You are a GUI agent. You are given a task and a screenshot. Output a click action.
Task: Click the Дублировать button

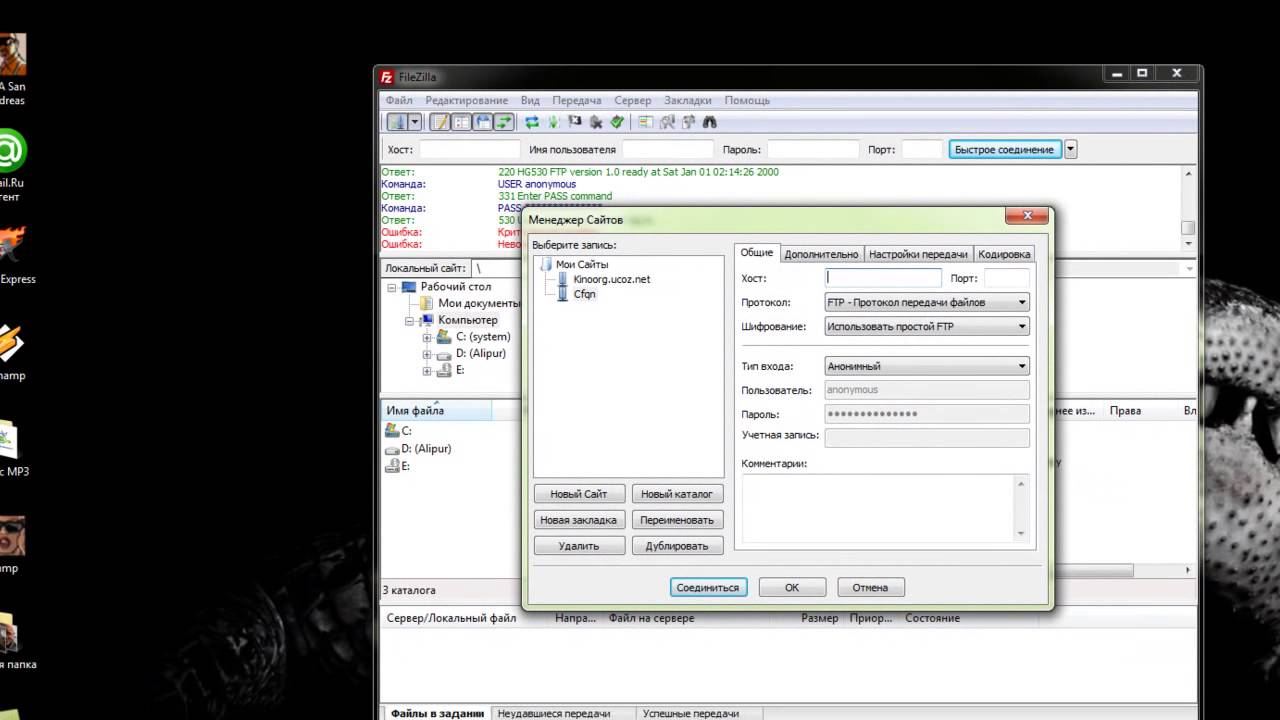[x=677, y=546]
